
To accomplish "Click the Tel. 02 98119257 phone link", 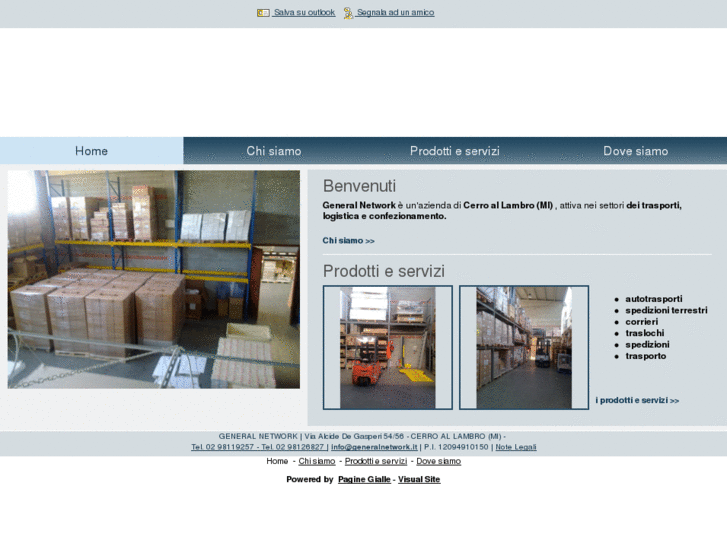I will coord(223,447).
